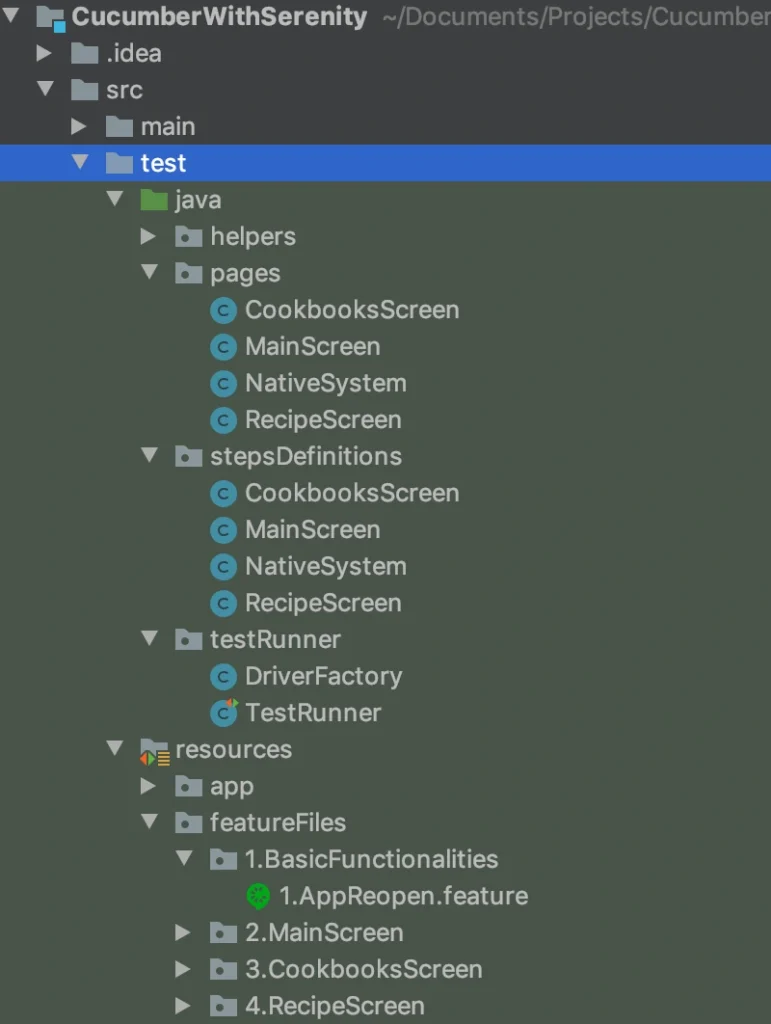Click the TestRunner runnable class icon
The height and width of the screenshot is (1024, 771).
[x=224, y=712]
